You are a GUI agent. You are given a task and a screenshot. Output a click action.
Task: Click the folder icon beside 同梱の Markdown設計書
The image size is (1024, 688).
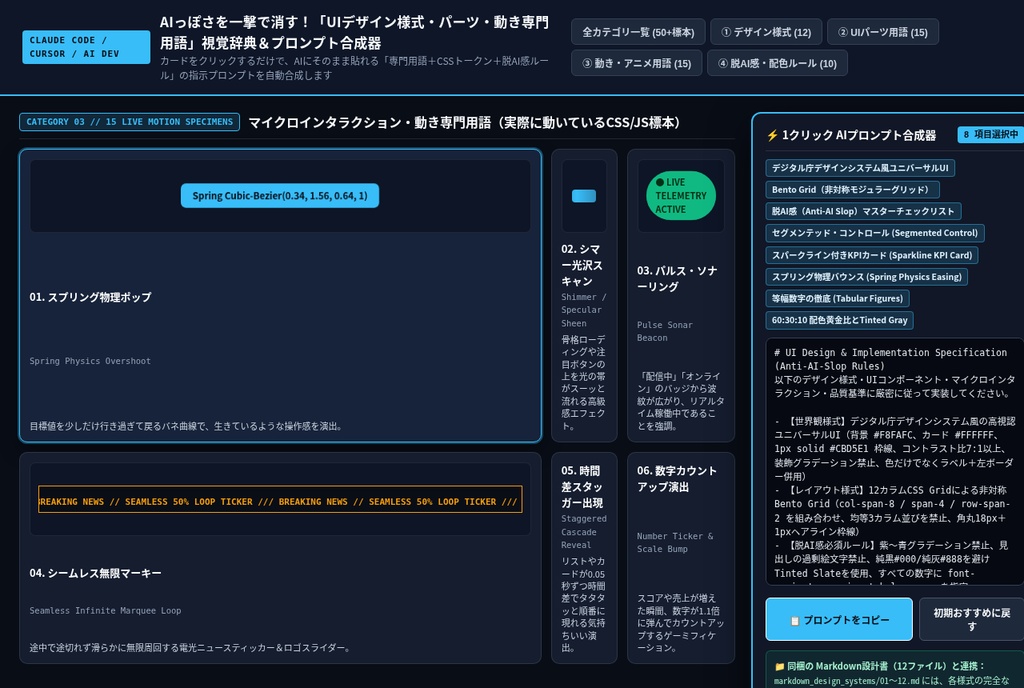[x=779, y=666]
